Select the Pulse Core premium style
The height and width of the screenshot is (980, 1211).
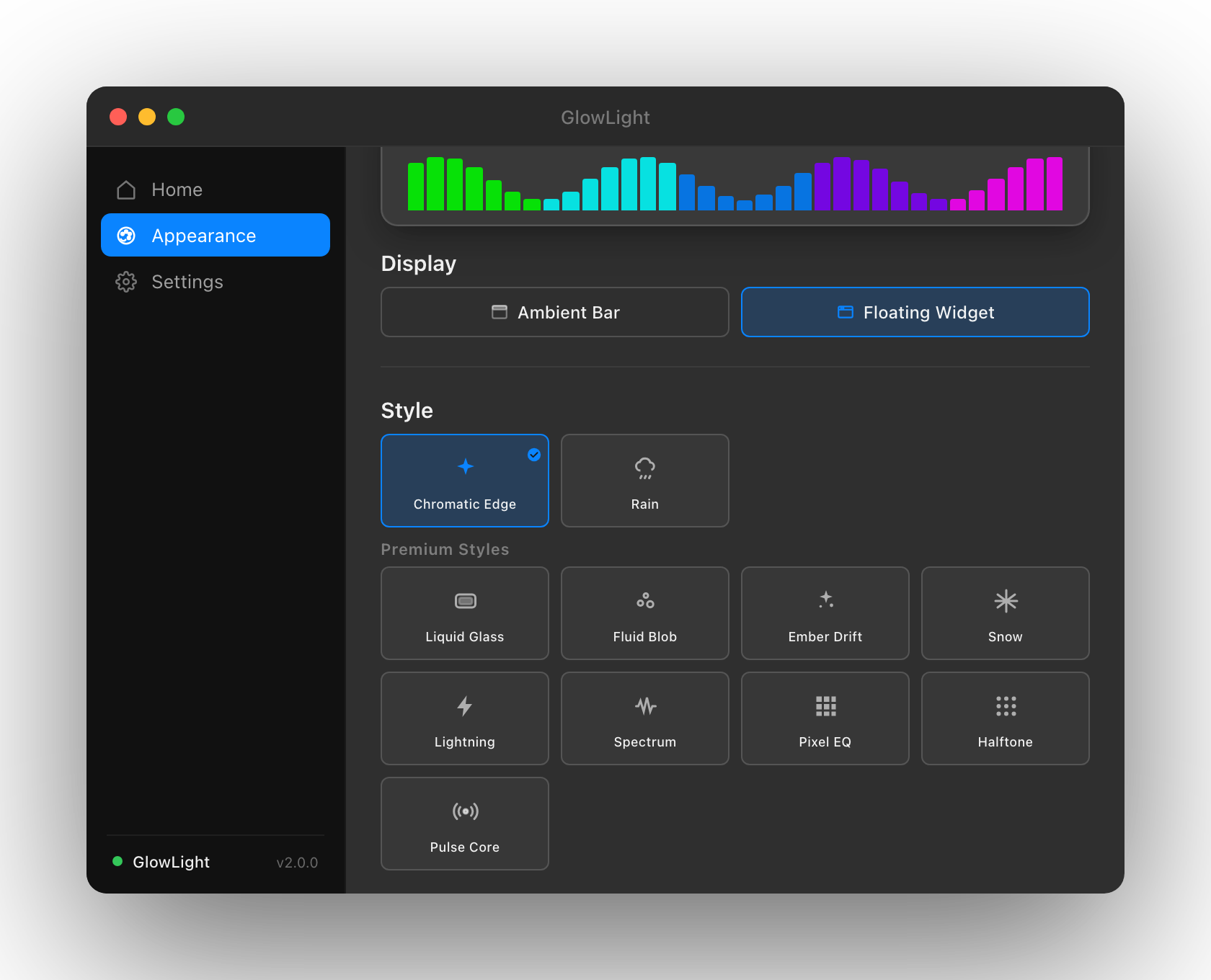click(465, 824)
